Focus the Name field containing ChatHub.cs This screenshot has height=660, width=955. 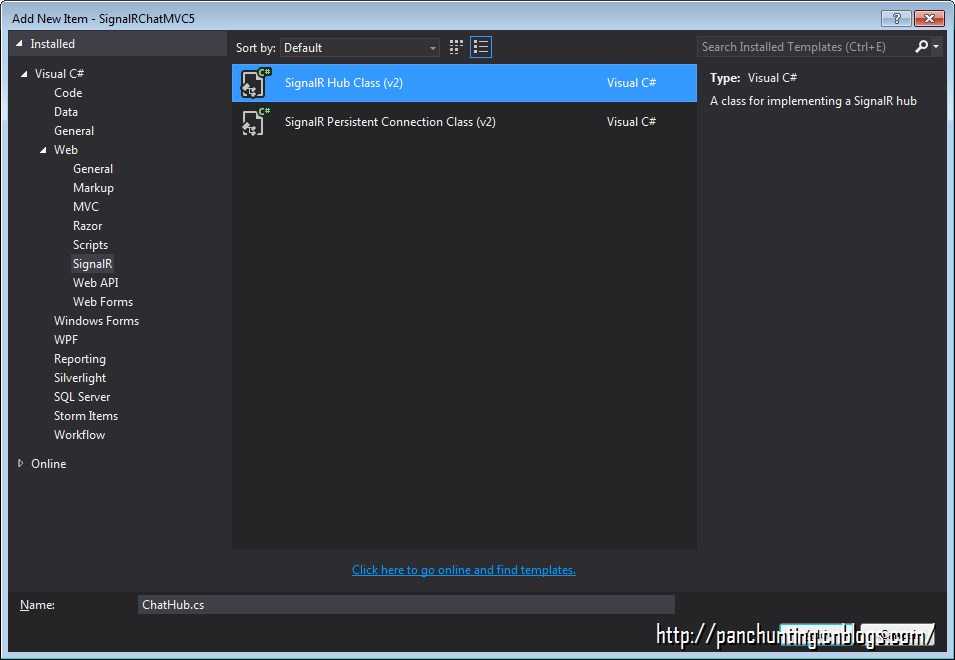coord(406,605)
